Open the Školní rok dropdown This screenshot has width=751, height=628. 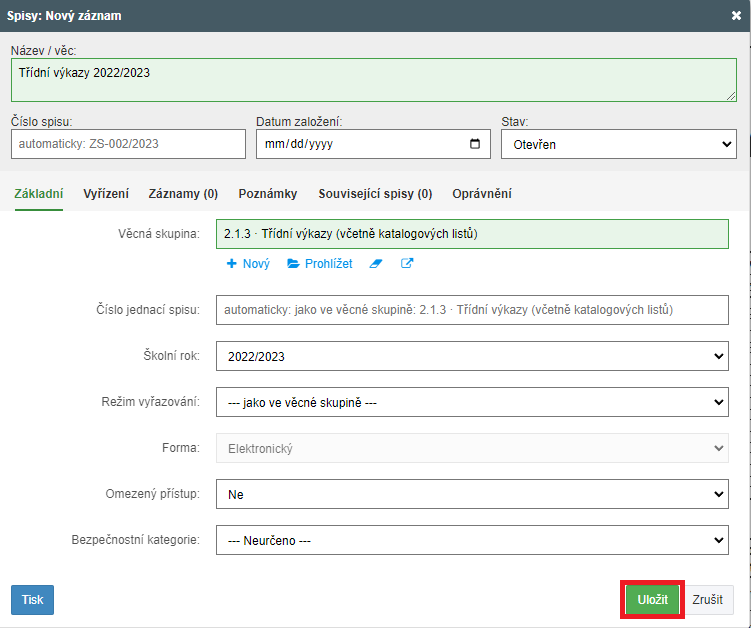[472, 356]
